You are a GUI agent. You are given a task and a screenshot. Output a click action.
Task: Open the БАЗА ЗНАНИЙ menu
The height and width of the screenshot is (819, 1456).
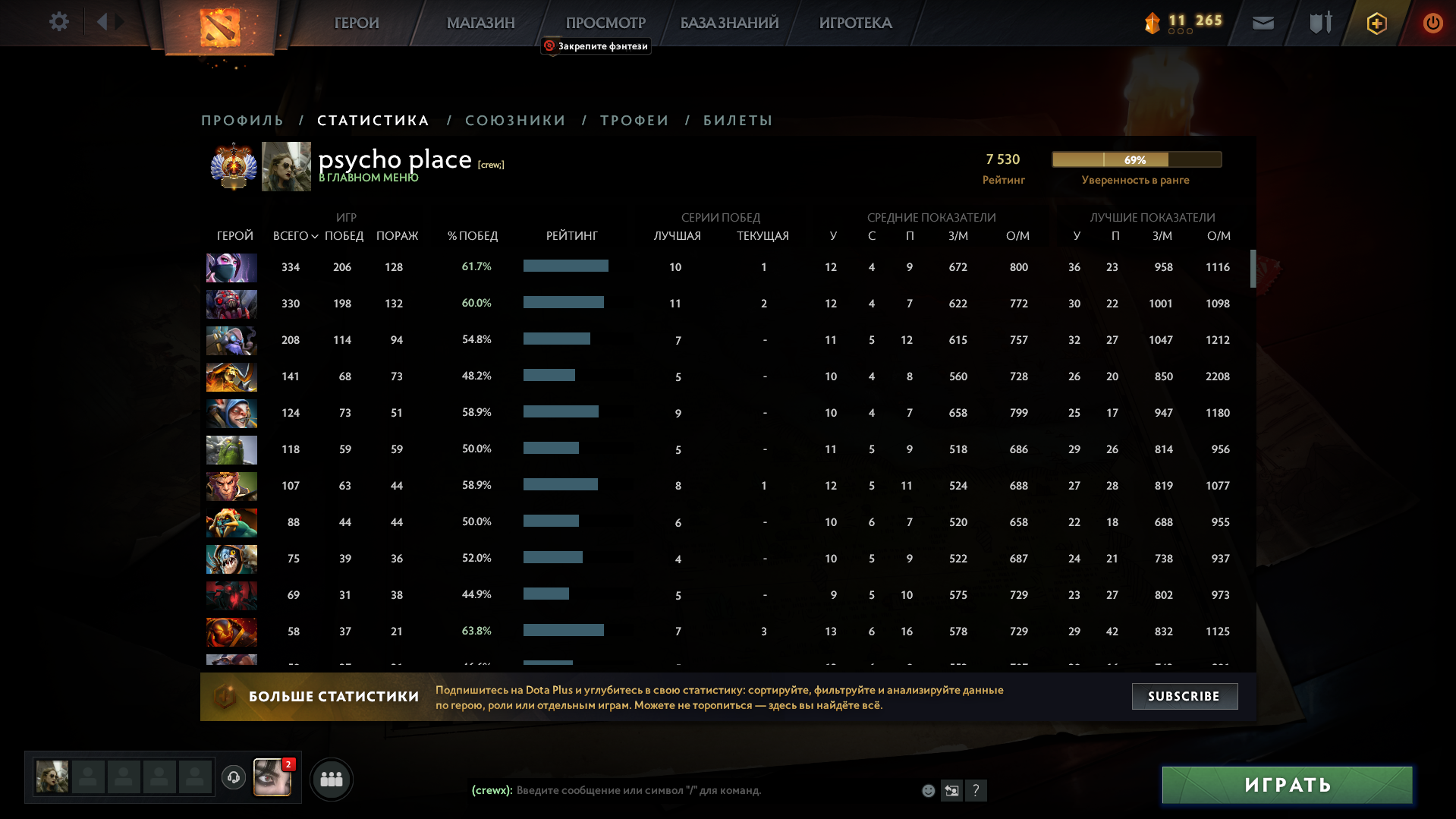coord(729,23)
